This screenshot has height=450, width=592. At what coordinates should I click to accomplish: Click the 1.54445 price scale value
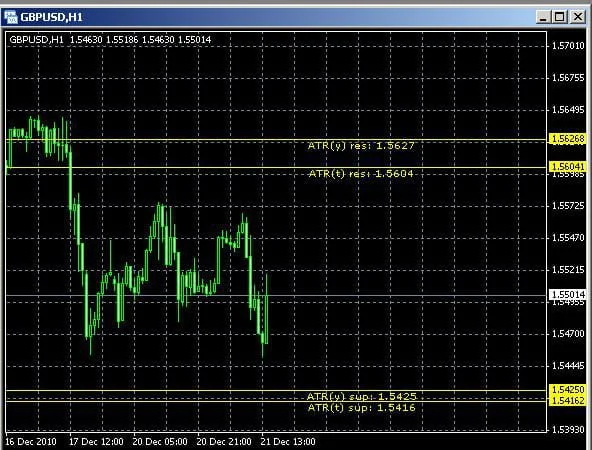(x=568, y=366)
